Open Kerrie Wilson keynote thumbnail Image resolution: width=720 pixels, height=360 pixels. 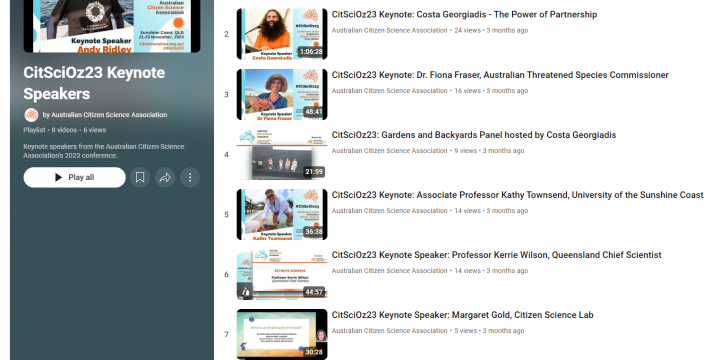pyautogui.click(x=282, y=275)
